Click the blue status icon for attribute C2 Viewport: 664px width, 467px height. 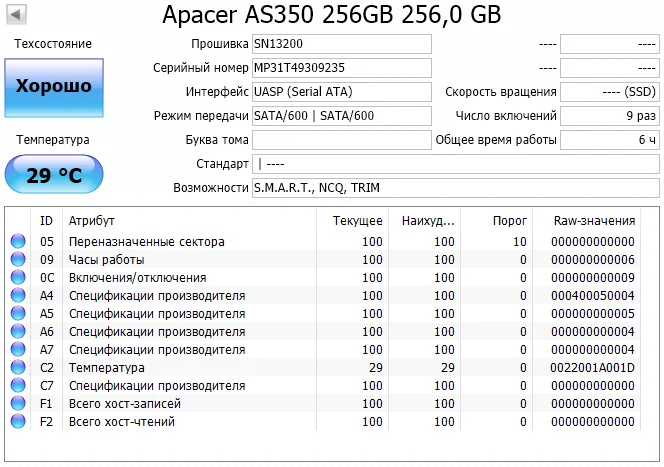pos(18,367)
